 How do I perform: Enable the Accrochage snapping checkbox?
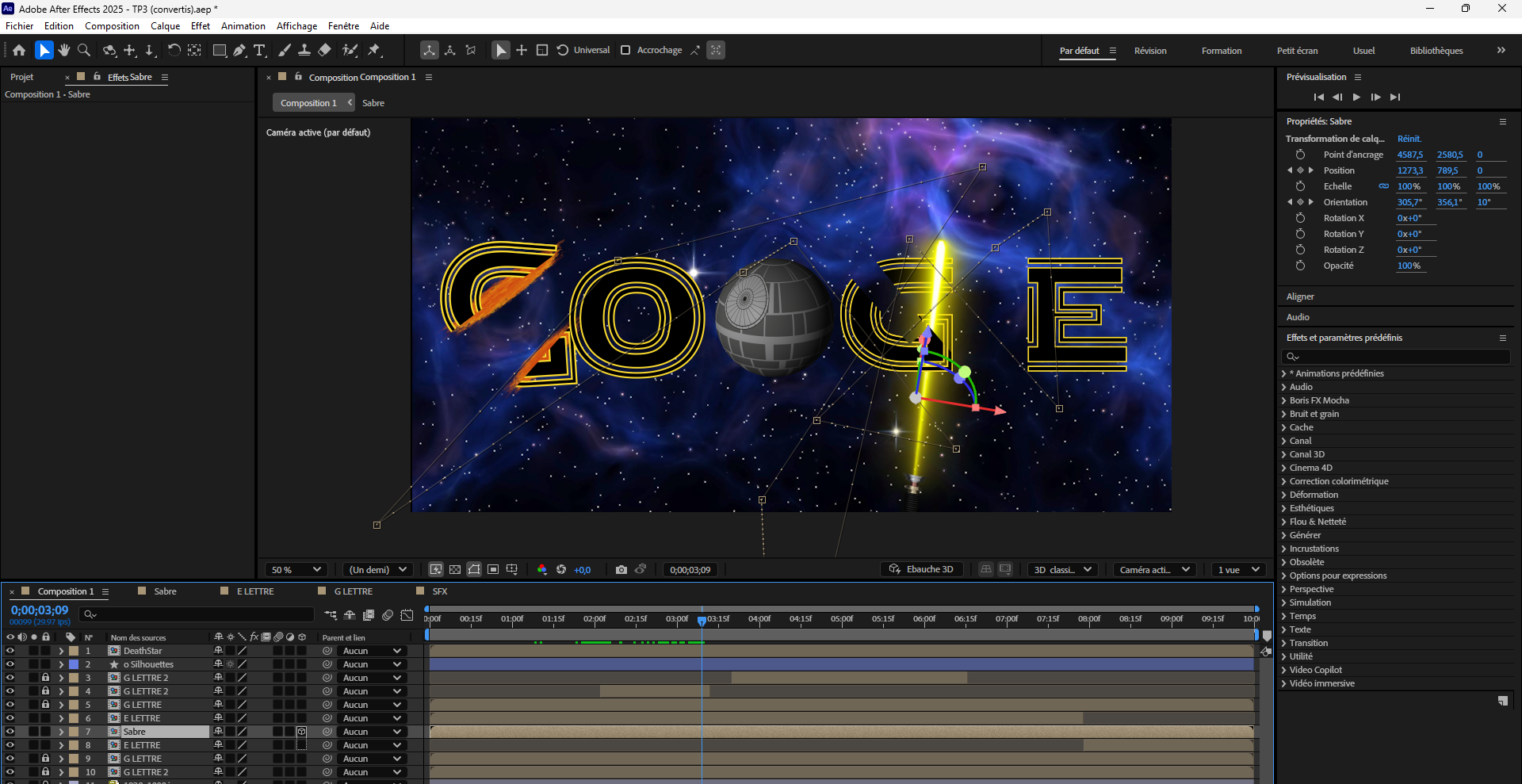pos(625,50)
